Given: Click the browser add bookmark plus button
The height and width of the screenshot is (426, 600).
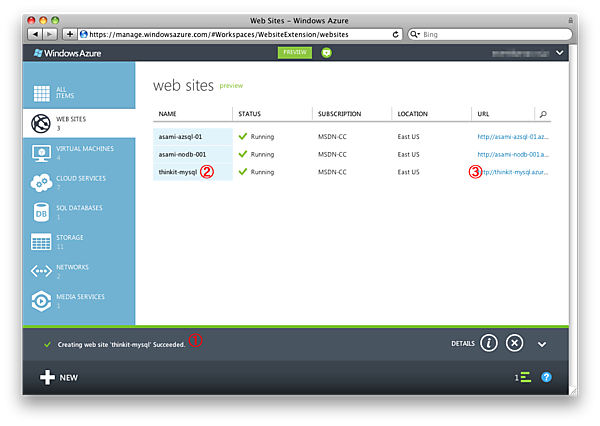Looking at the screenshot, I should (70, 34).
